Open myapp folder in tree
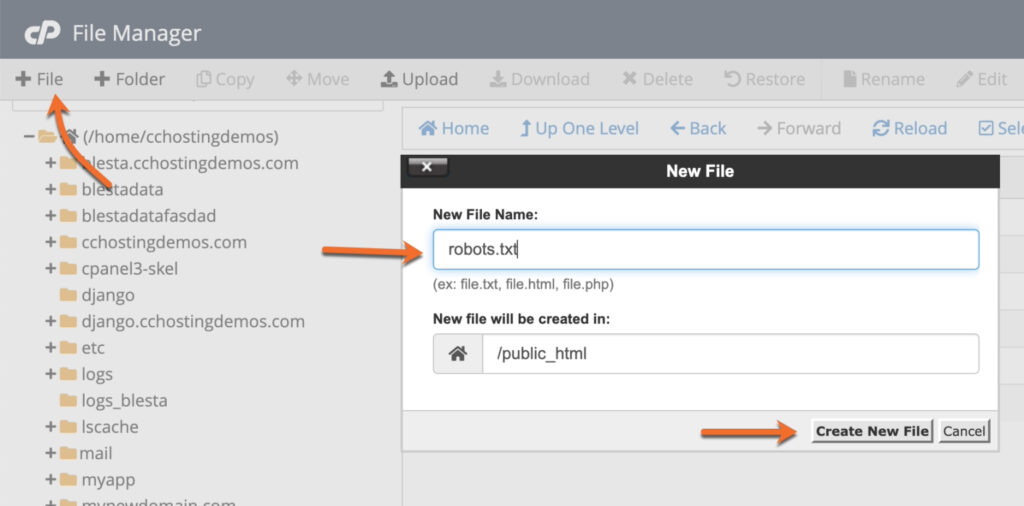Image resolution: width=1024 pixels, height=506 pixels. pos(108,480)
